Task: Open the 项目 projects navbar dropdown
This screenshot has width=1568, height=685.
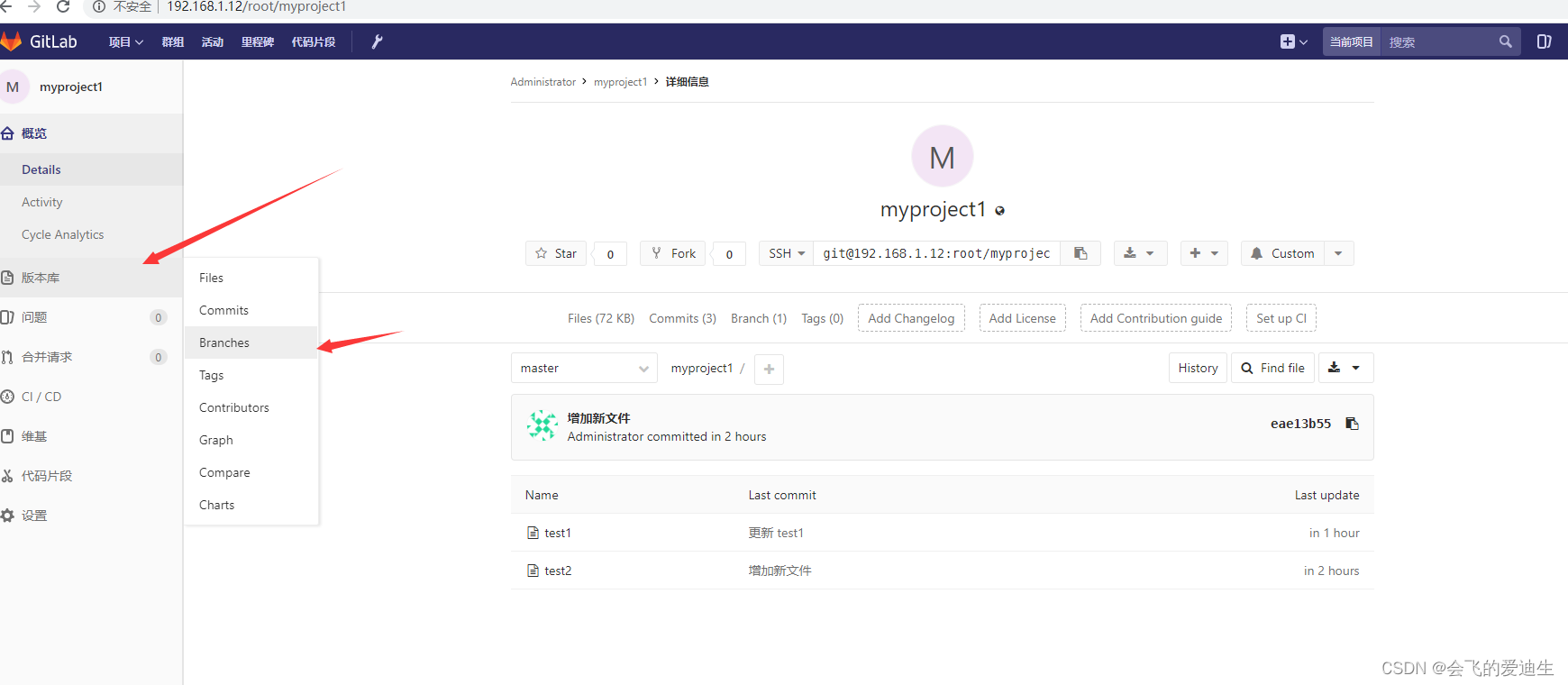Action: pos(126,41)
